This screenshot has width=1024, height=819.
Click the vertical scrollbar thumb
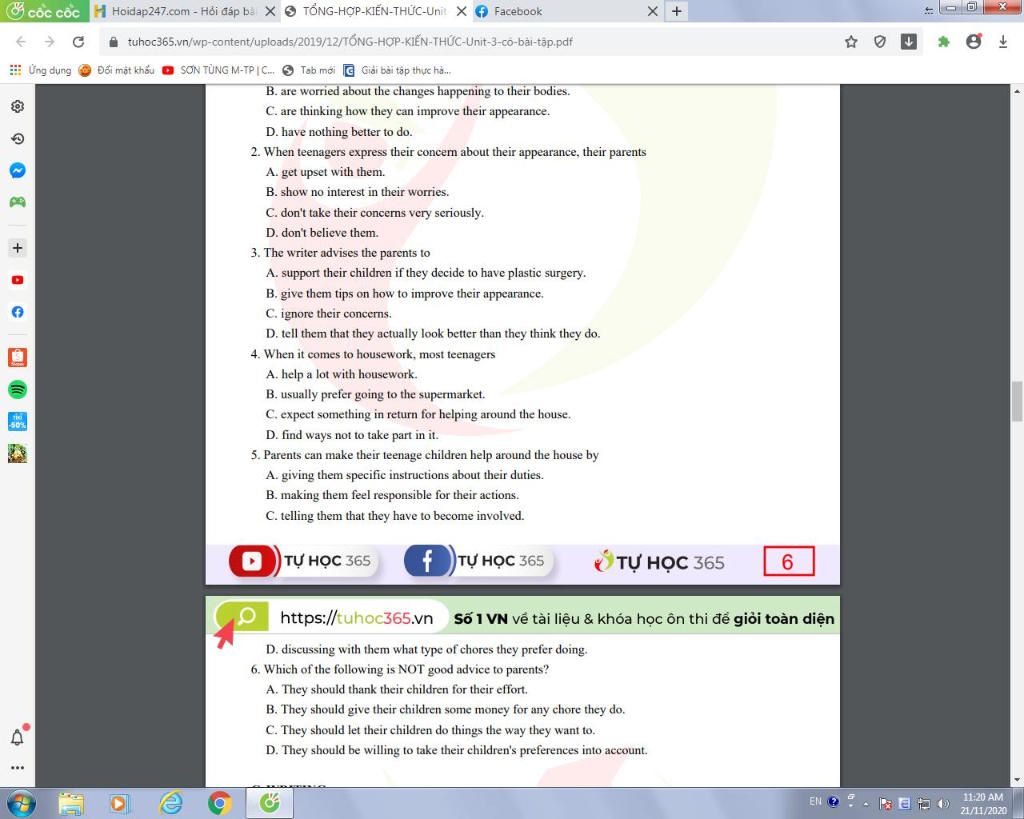[x=1017, y=401]
